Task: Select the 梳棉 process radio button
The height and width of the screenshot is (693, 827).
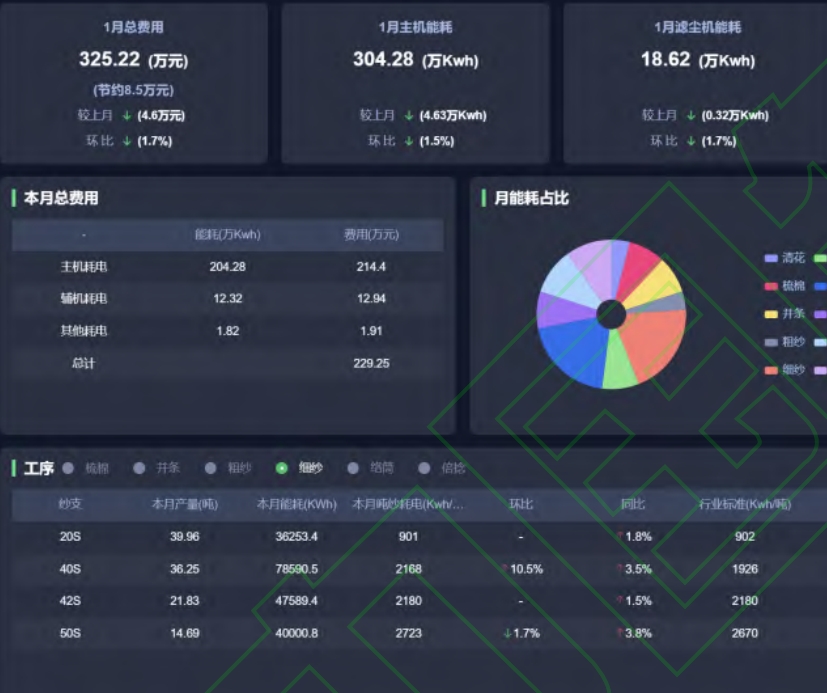Action: pyautogui.click(x=68, y=468)
